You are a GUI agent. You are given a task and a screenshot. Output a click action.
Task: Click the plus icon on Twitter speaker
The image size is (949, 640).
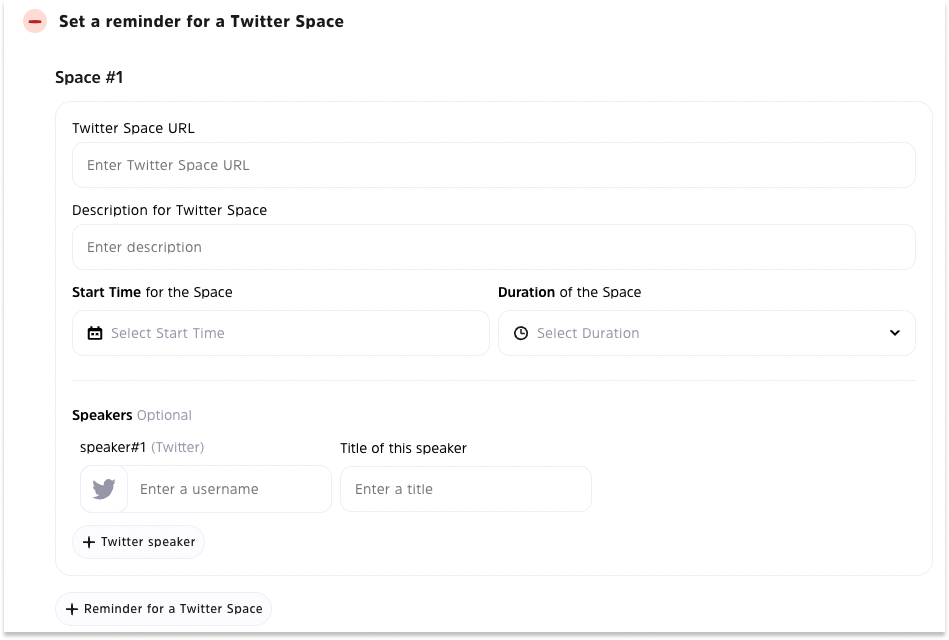coord(89,542)
